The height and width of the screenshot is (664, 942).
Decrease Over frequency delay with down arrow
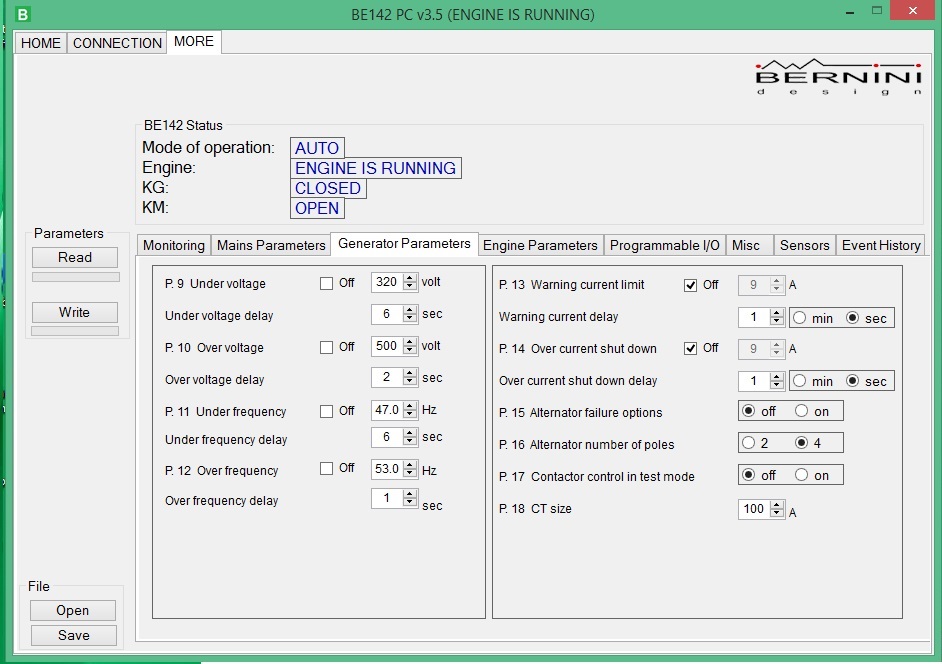point(410,502)
